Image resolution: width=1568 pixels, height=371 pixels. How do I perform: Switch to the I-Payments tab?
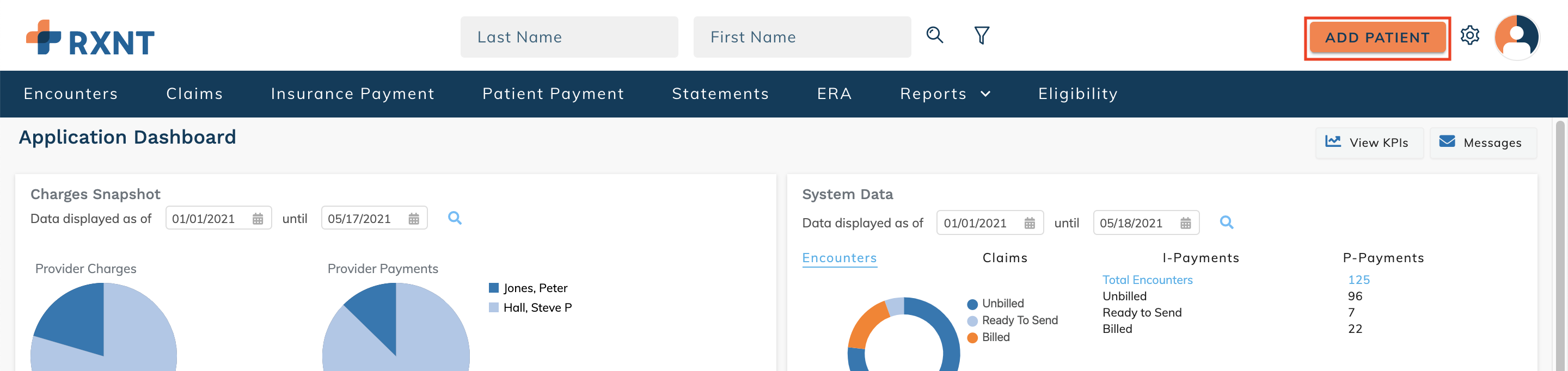pyautogui.click(x=1200, y=258)
